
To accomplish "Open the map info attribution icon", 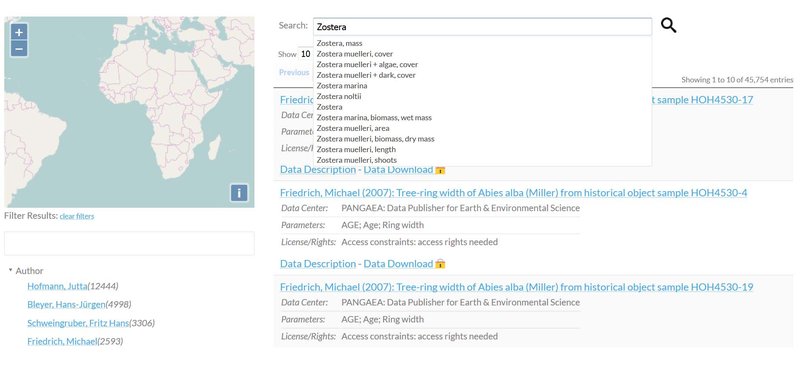I will coord(239,192).
